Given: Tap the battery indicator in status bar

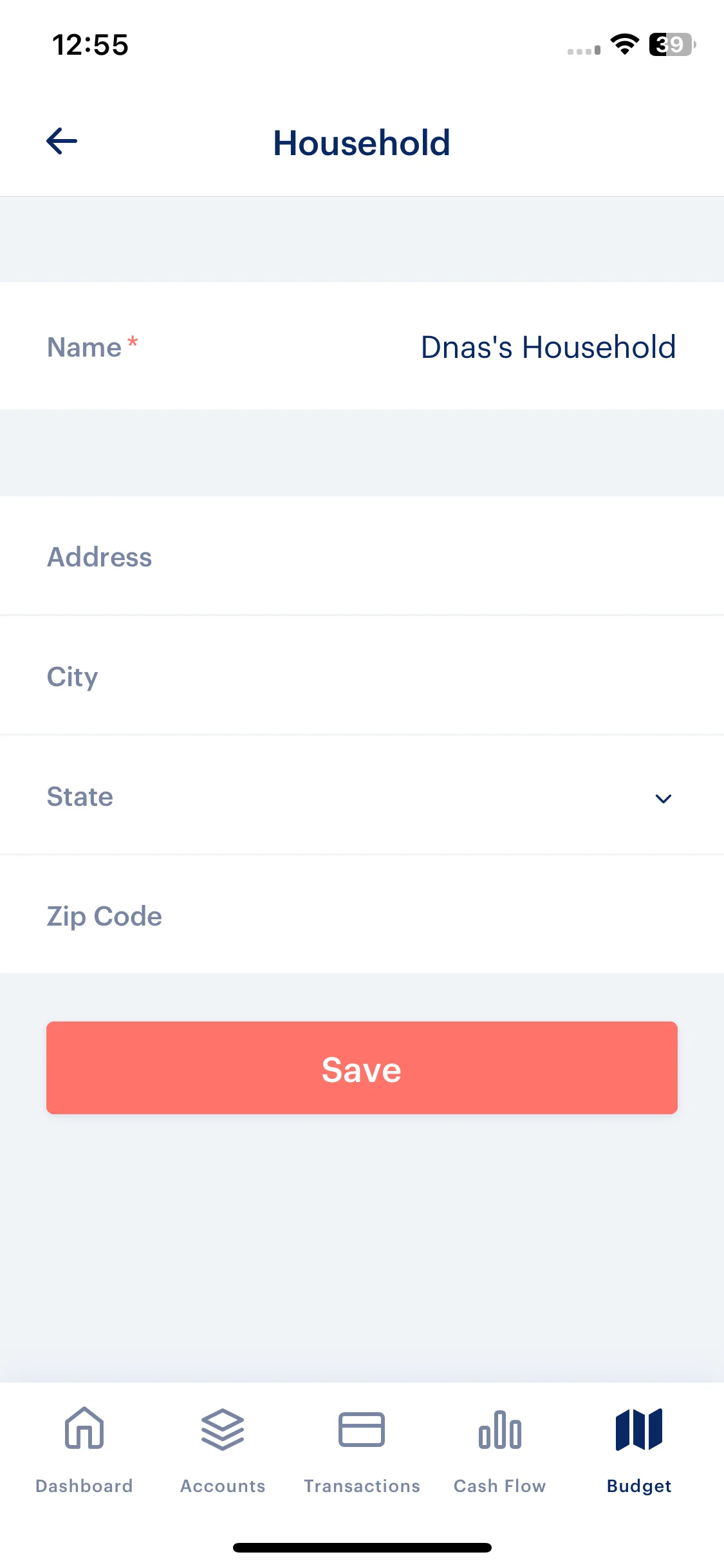Looking at the screenshot, I should click(x=673, y=44).
